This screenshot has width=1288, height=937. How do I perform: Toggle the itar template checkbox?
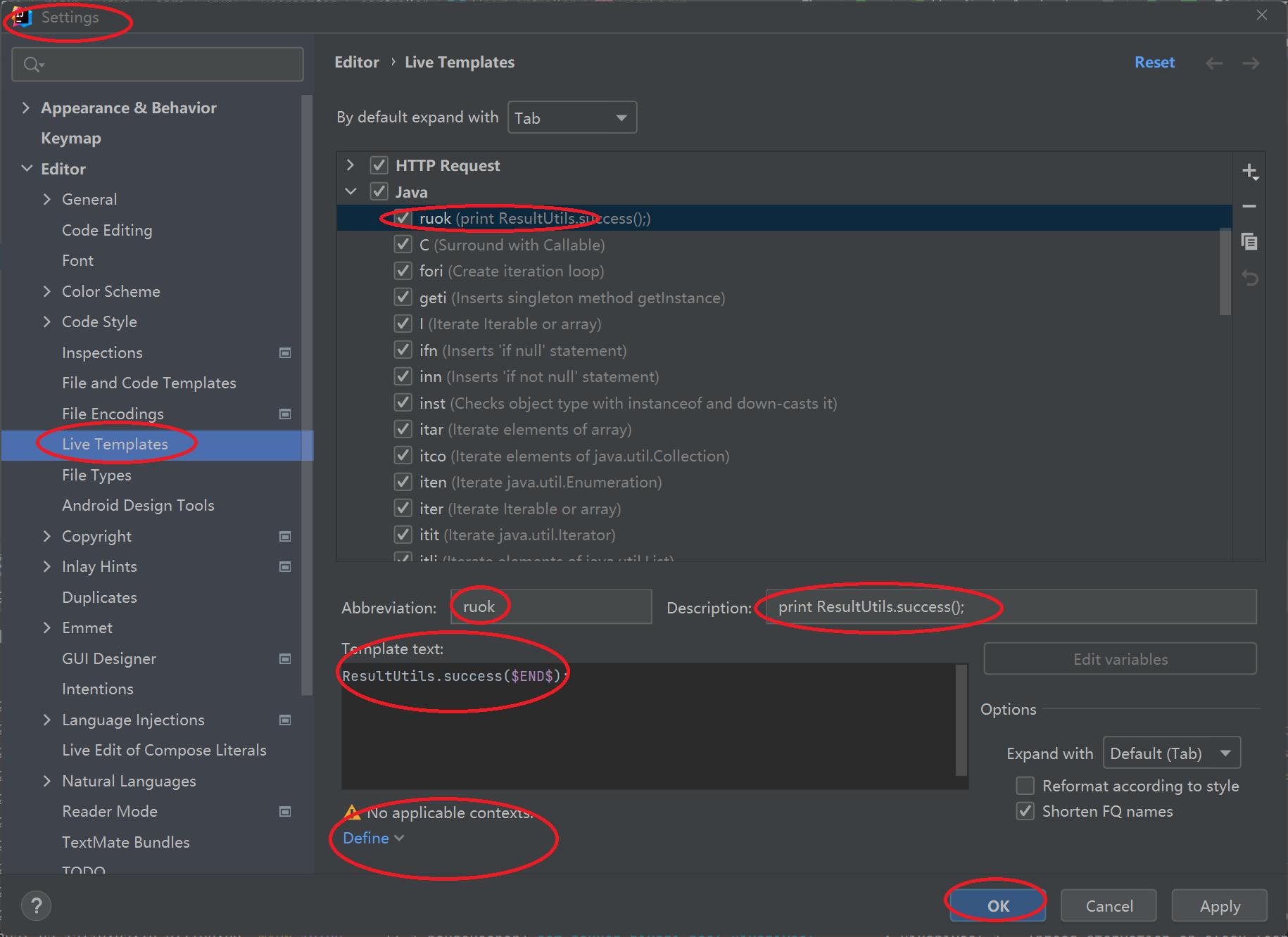pos(403,429)
